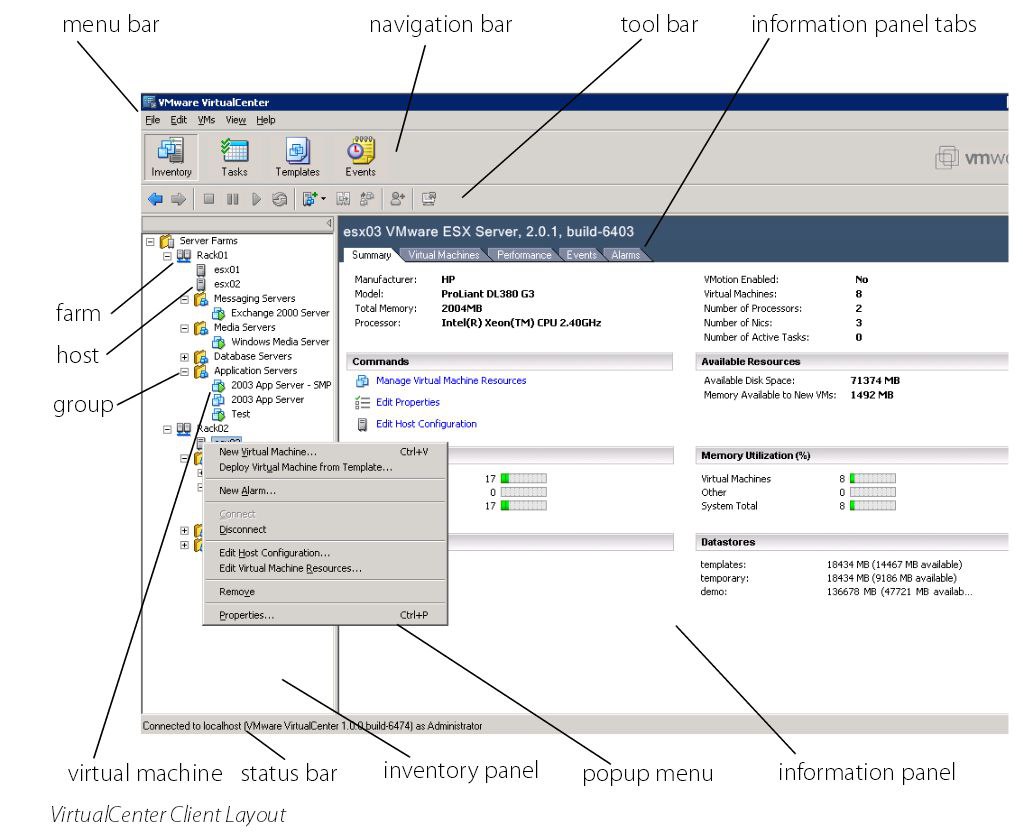Click the Migrate virtual machine toolbar icon
Screen dimensions: 1023x839
(x=343, y=199)
